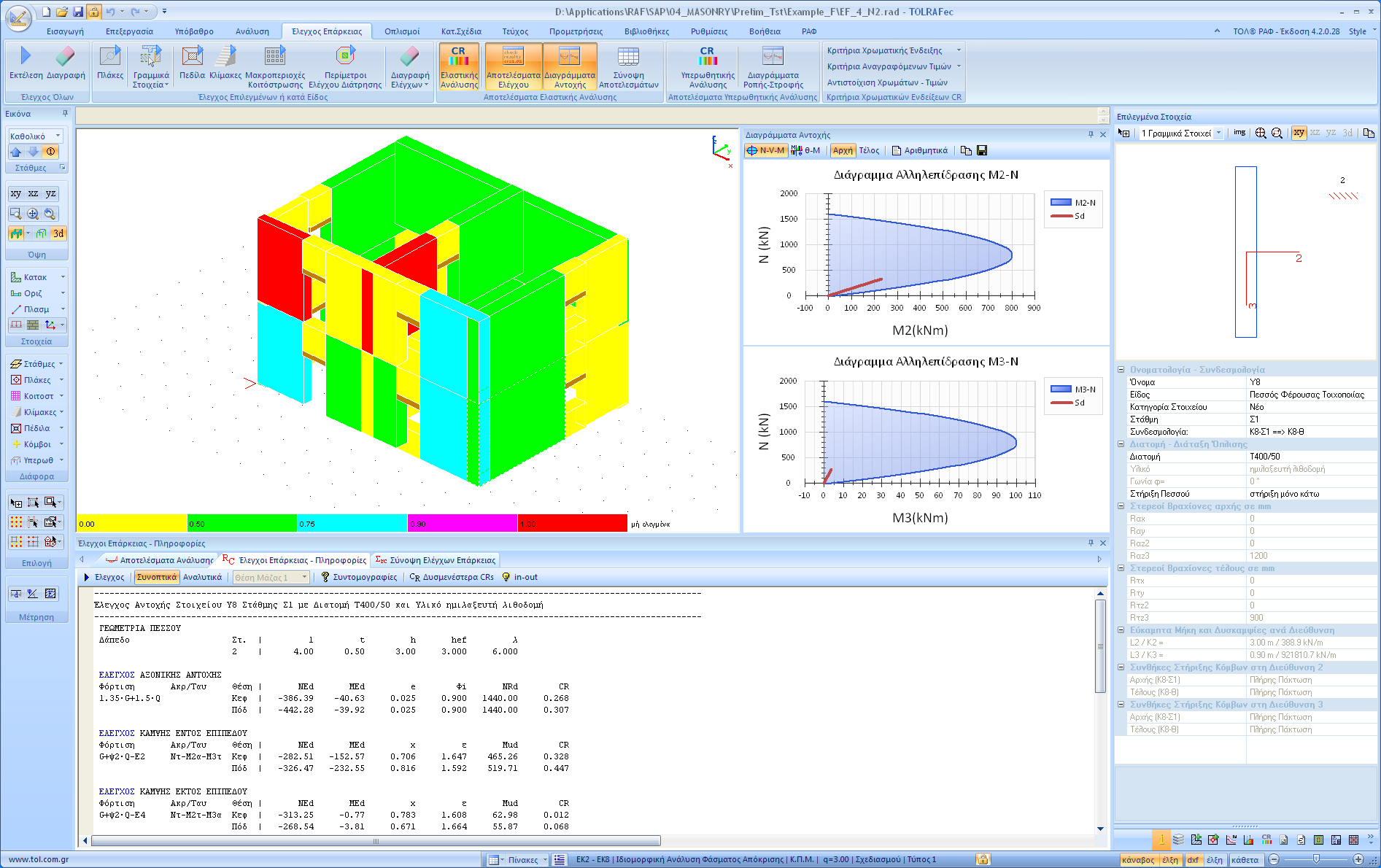The height and width of the screenshot is (868, 1381).
Task: Enable the κάναβος grid snap toggle
Action: click(x=1137, y=860)
